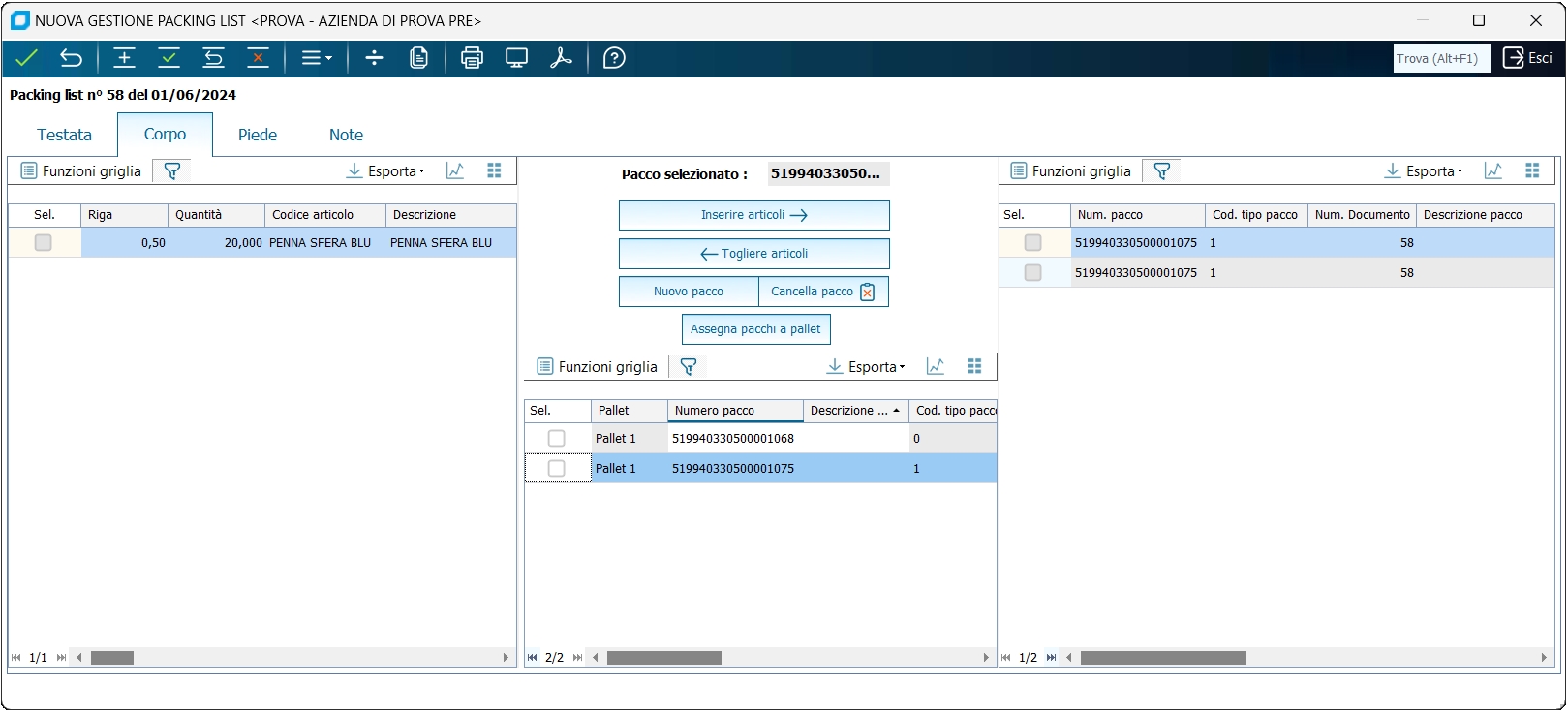Open the Piede tab

(x=258, y=135)
